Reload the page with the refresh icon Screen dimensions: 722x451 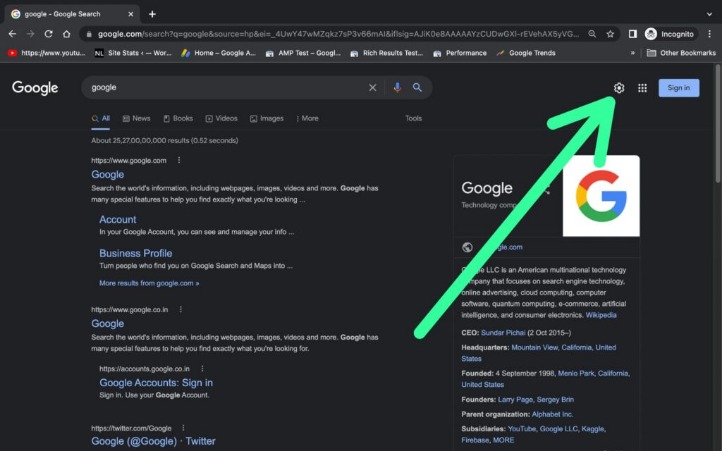click(49, 33)
